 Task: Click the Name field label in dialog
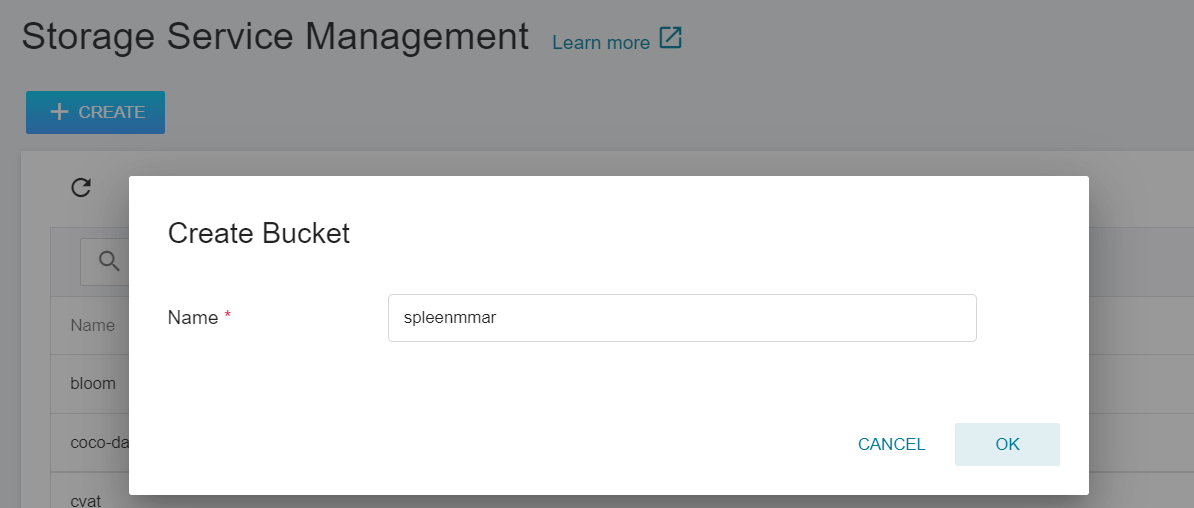click(193, 318)
